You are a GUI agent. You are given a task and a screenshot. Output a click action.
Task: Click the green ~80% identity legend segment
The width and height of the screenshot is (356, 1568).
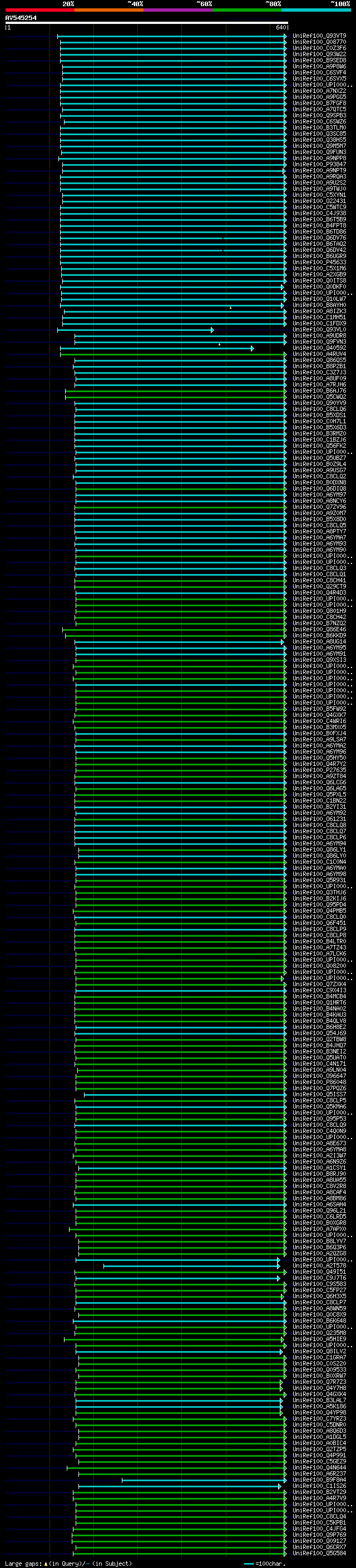click(x=247, y=10)
